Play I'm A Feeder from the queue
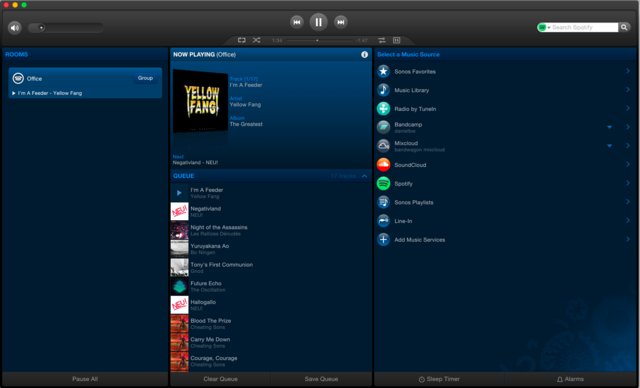Screen dimensions: 640x388 click(x=179, y=193)
